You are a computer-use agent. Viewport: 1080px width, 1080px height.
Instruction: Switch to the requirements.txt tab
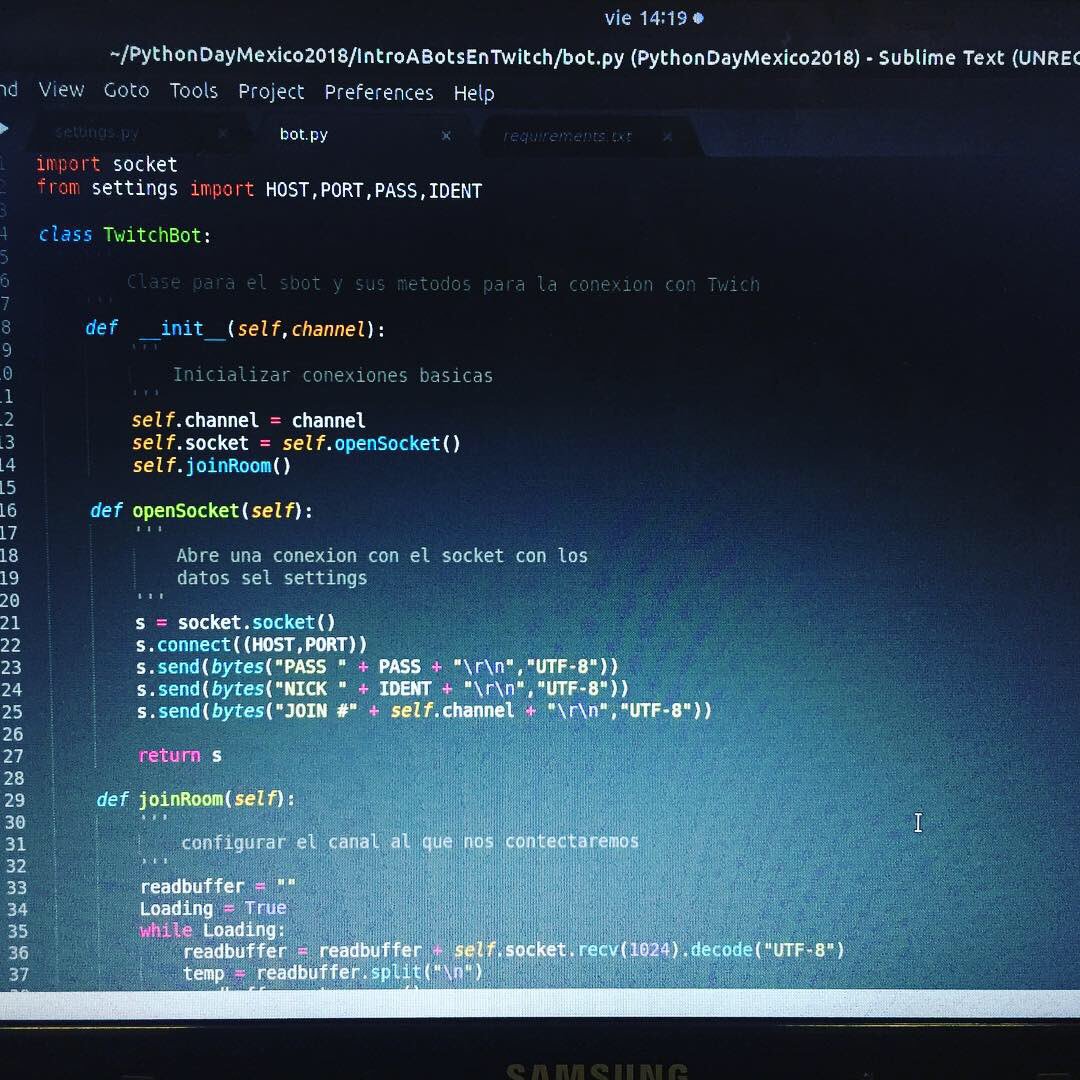(567, 136)
